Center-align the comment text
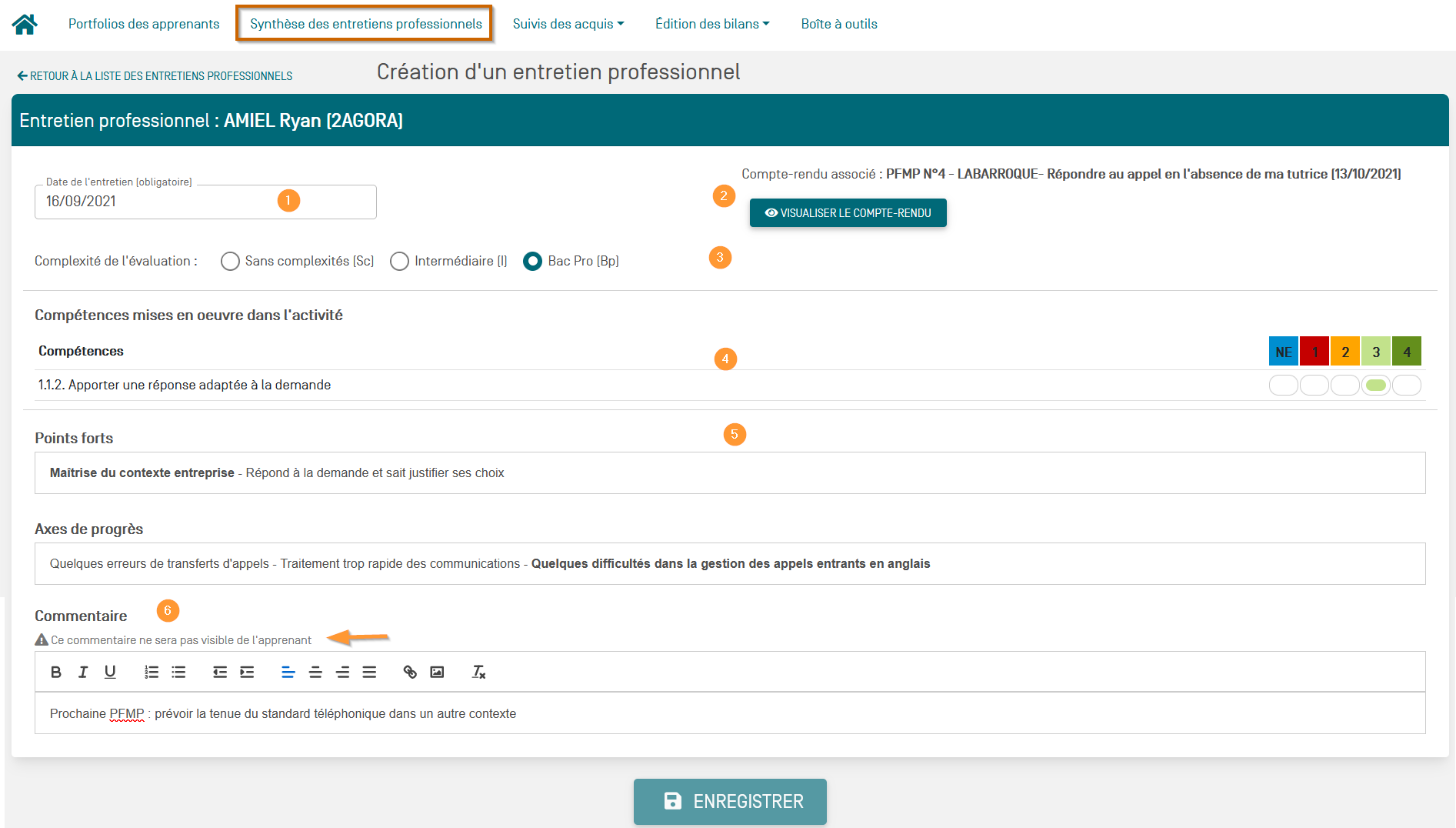Viewport: 1456px width, 828px height. click(315, 673)
